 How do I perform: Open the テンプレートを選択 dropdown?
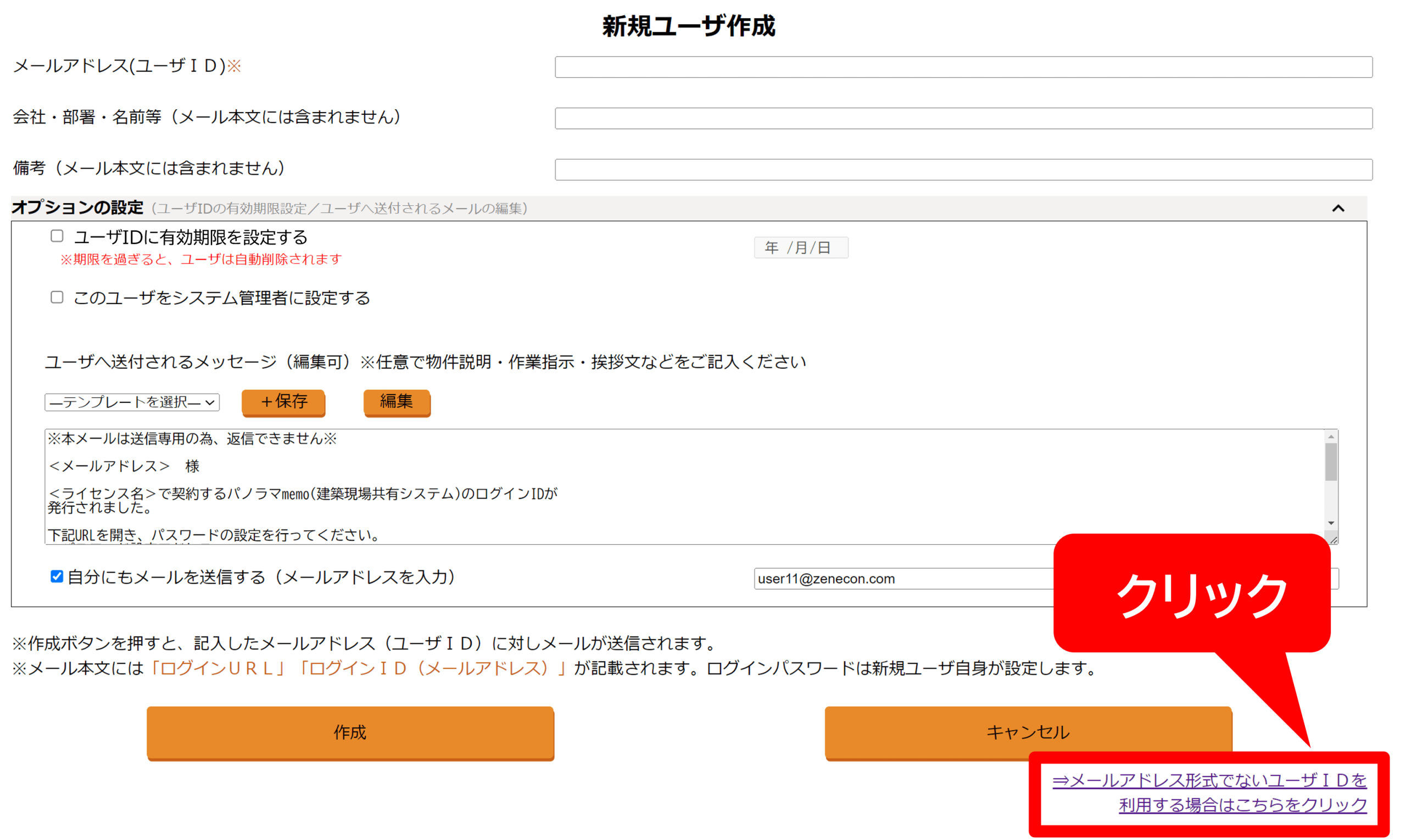pyautogui.click(x=132, y=402)
